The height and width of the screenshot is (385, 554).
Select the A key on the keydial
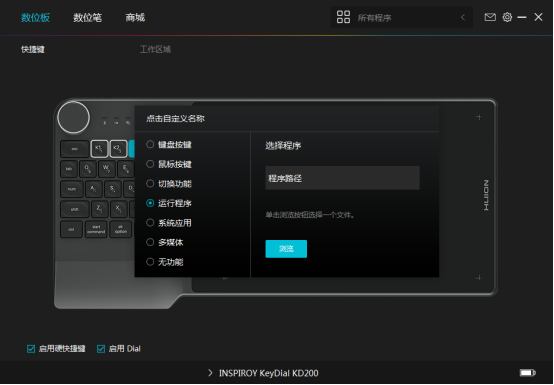click(94, 189)
